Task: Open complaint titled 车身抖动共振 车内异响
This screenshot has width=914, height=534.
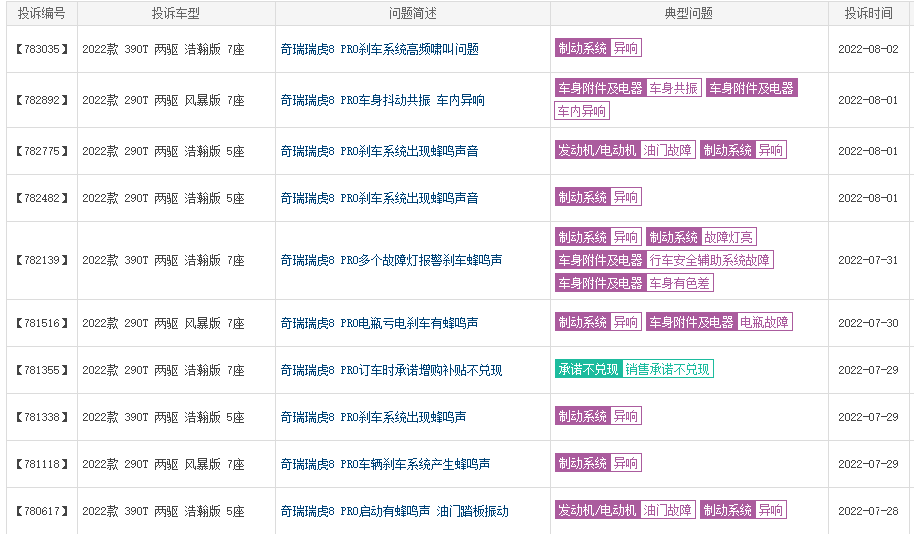Action: pos(382,100)
